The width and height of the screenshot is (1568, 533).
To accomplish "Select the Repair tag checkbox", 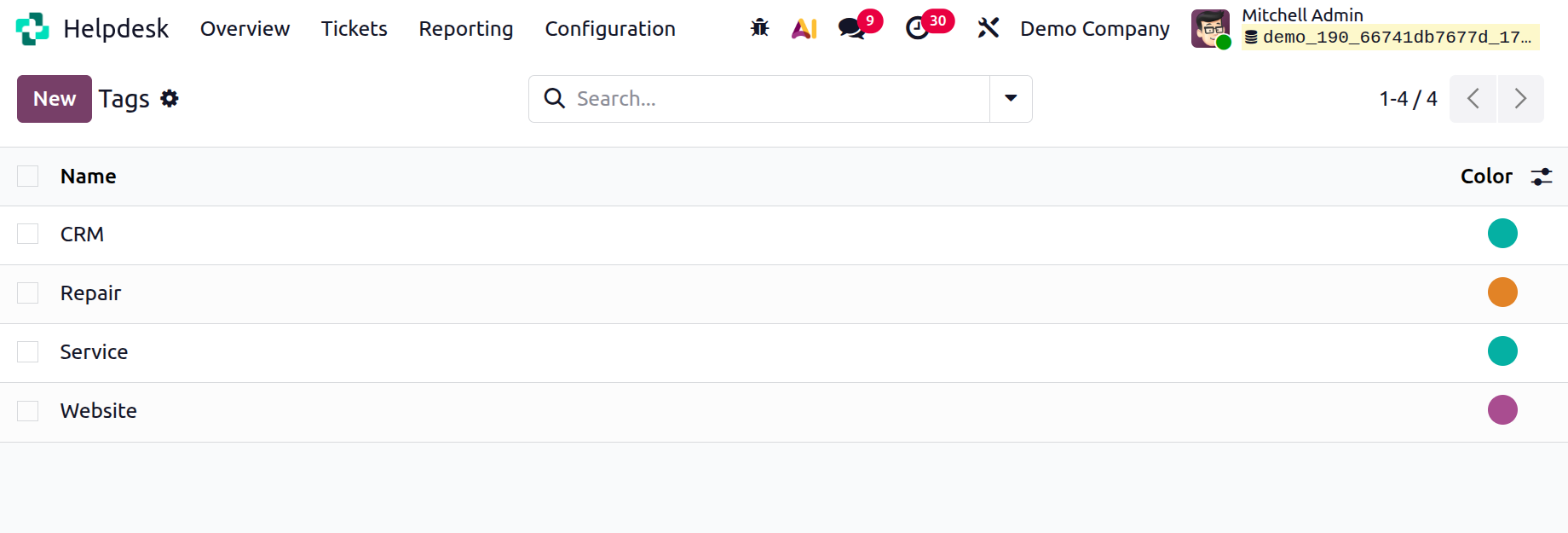I will coord(28,293).
